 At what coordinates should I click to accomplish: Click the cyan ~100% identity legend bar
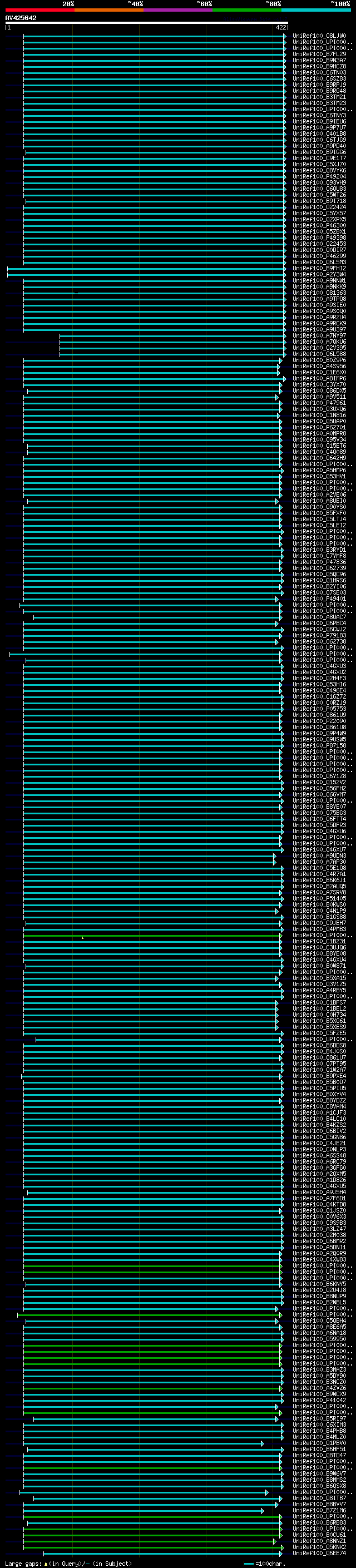(x=317, y=10)
